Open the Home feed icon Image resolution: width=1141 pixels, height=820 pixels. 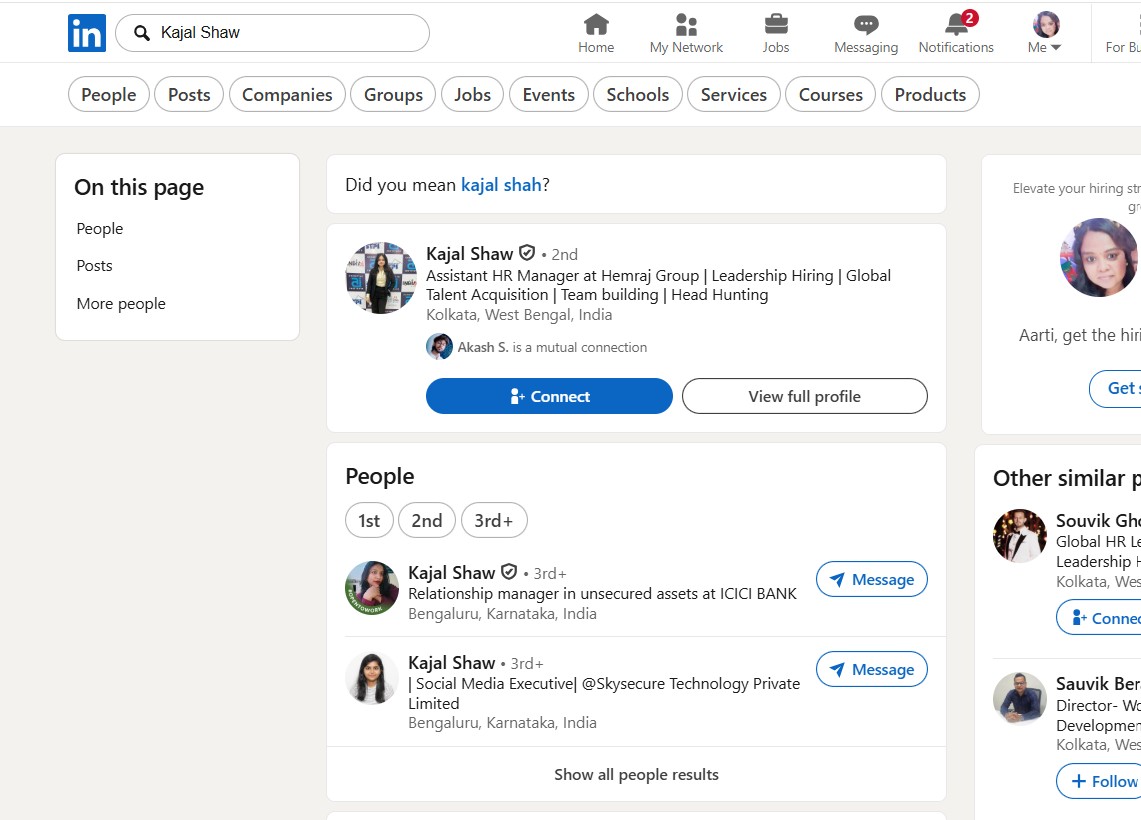coord(596,25)
